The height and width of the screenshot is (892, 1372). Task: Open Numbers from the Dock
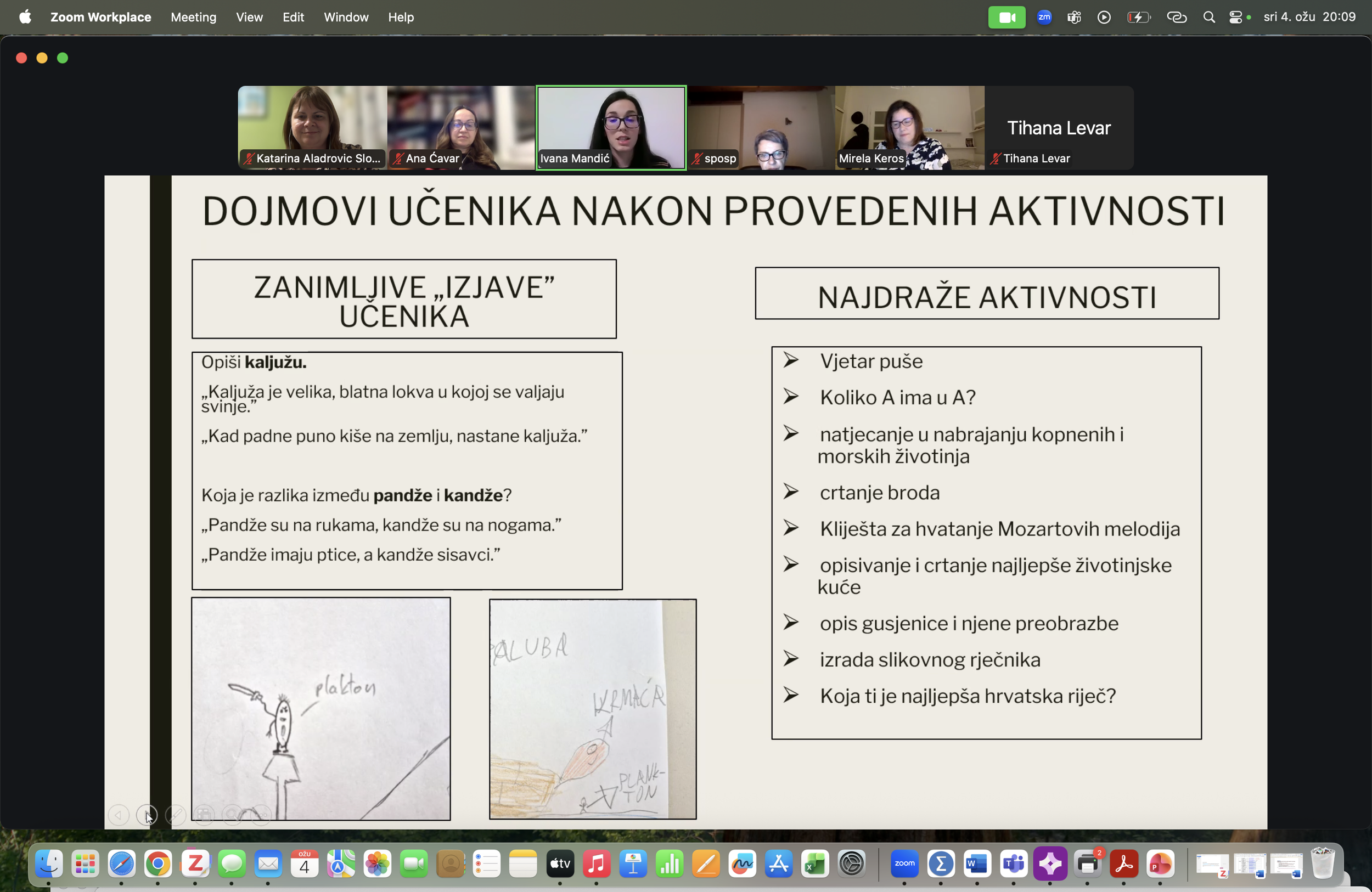[x=670, y=863]
